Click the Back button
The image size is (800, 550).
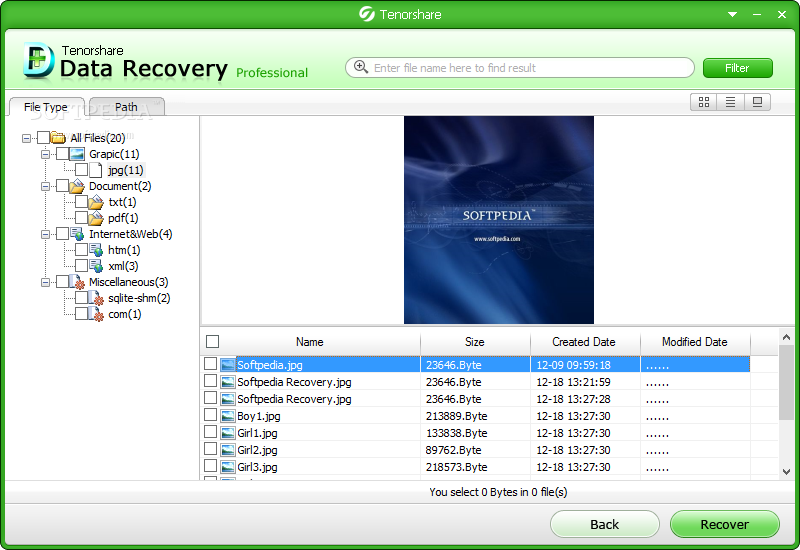605,524
